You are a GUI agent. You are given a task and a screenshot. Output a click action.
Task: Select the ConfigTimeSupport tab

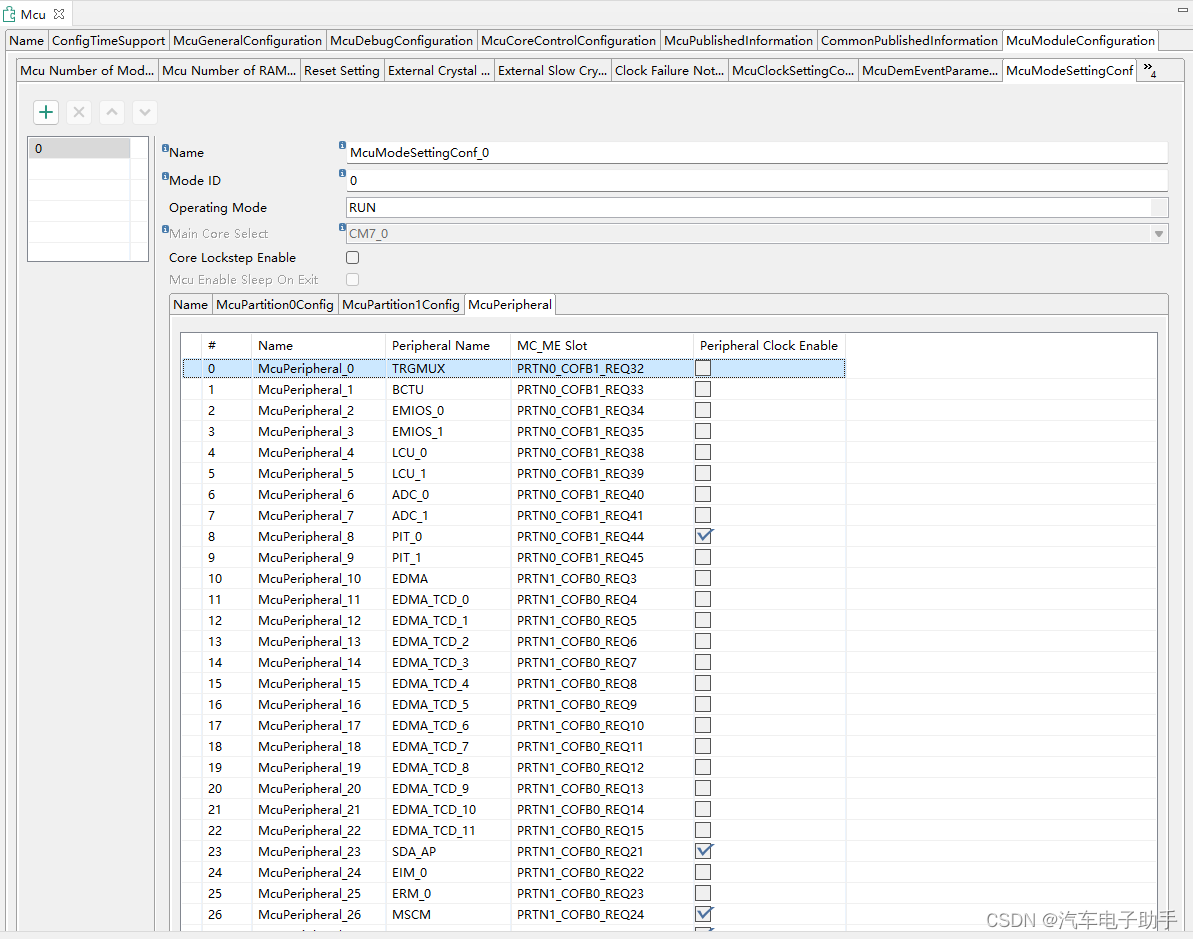[x=108, y=40]
